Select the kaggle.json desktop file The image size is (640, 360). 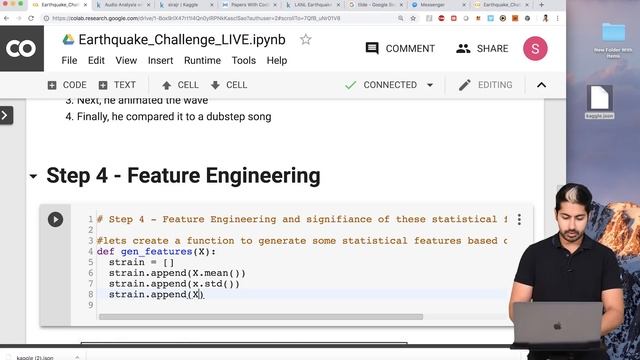(599, 102)
